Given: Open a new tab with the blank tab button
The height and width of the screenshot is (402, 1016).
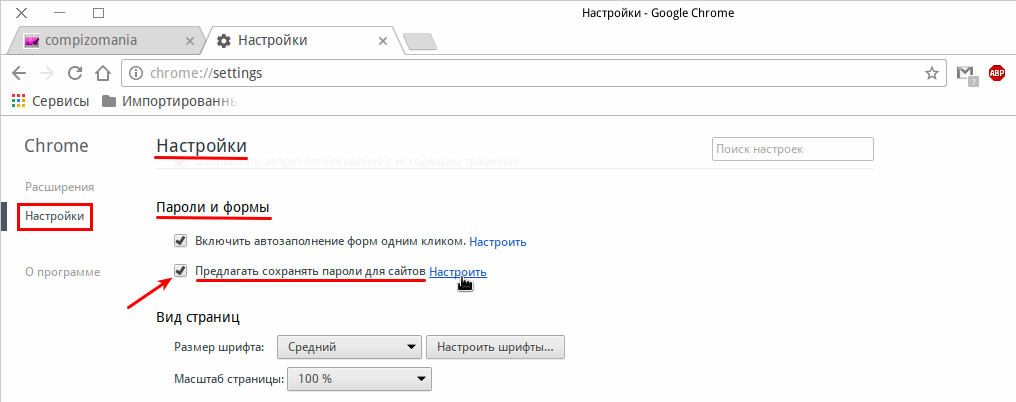Looking at the screenshot, I should (x=420, y=42).
